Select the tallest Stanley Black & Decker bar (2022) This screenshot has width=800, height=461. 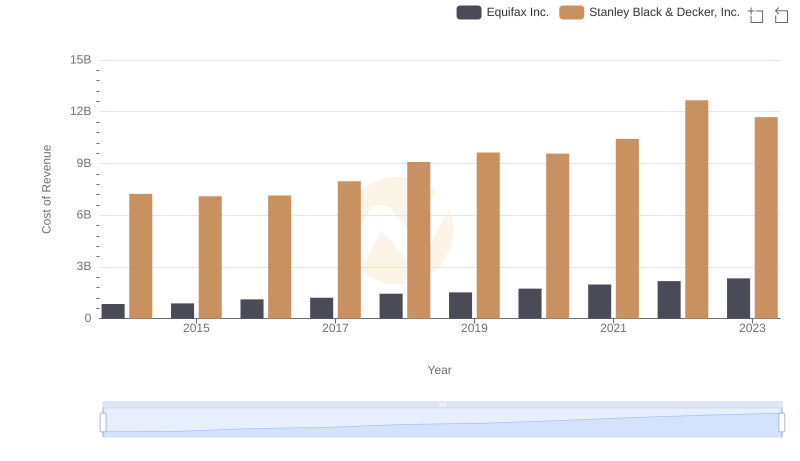(697, 209)
